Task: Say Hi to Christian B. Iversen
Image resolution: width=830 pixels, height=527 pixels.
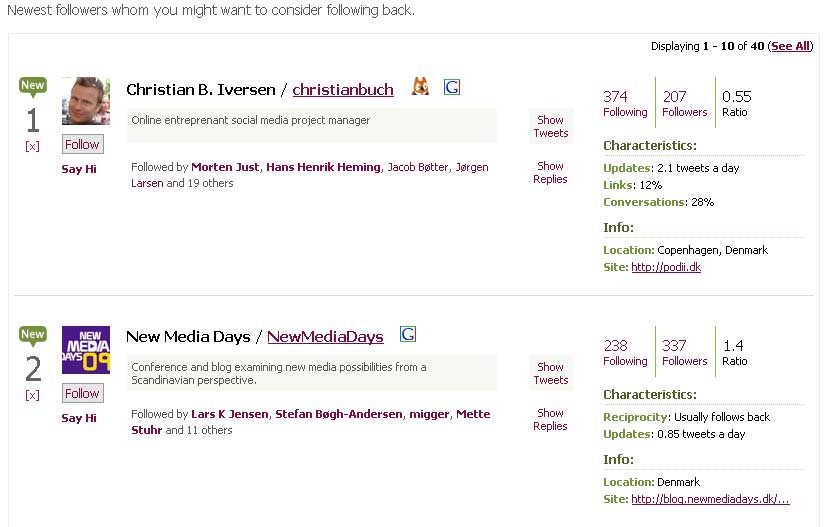Action: click(x=79, y=169)
